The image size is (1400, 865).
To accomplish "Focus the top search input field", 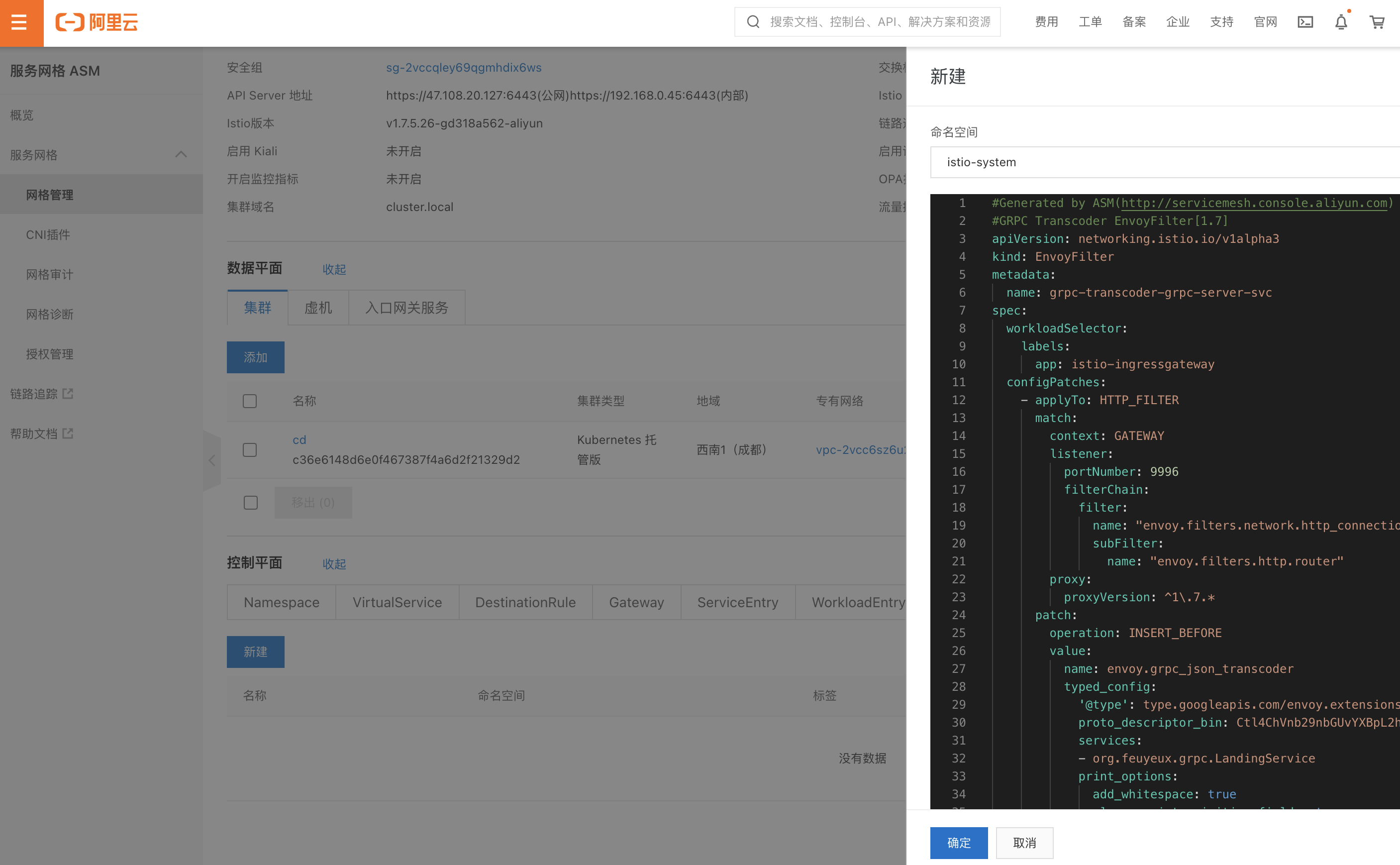I will coord(879,22).
